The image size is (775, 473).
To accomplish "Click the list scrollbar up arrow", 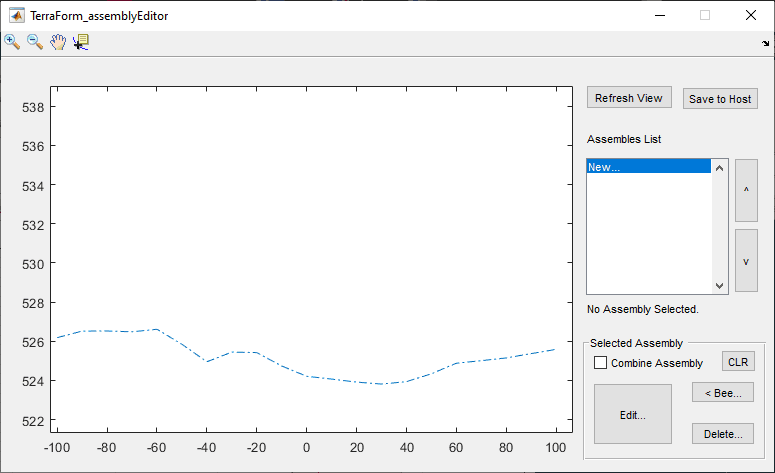I will point(719,168).
